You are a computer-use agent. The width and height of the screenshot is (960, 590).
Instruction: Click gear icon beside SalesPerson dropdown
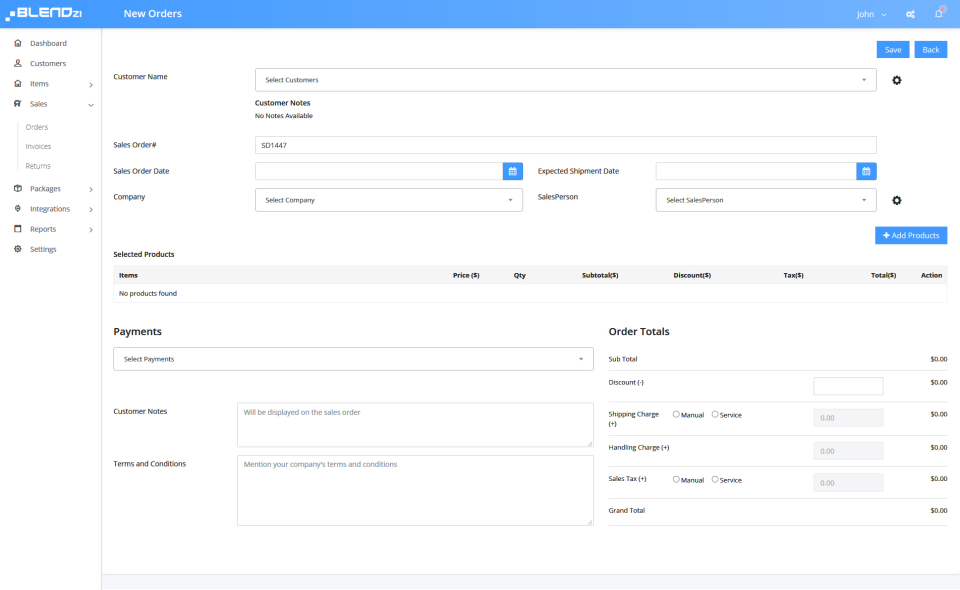pyautogui.click(x=896, y=200)
